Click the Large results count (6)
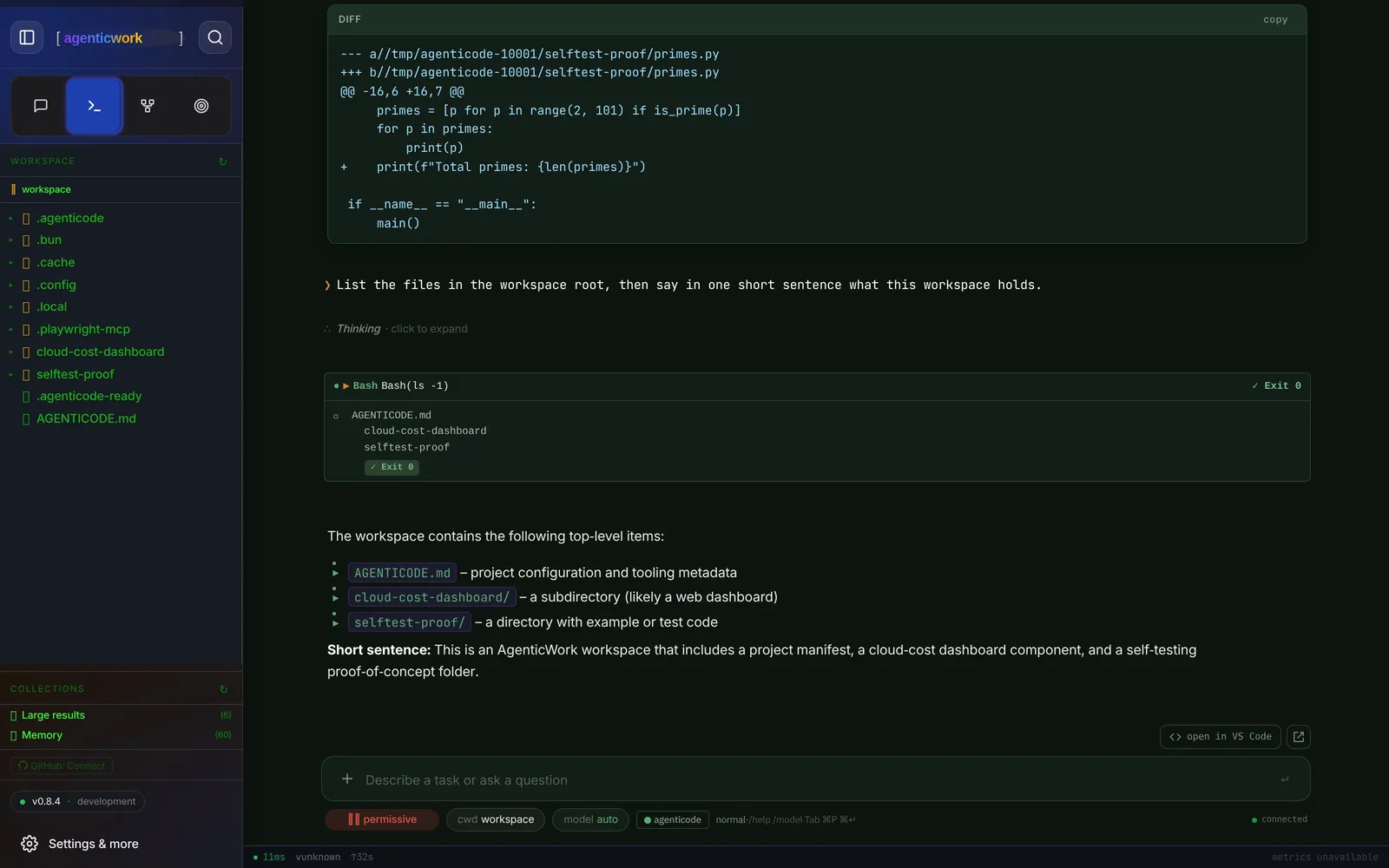The image size is (1389, 868). tap(226, 715)
